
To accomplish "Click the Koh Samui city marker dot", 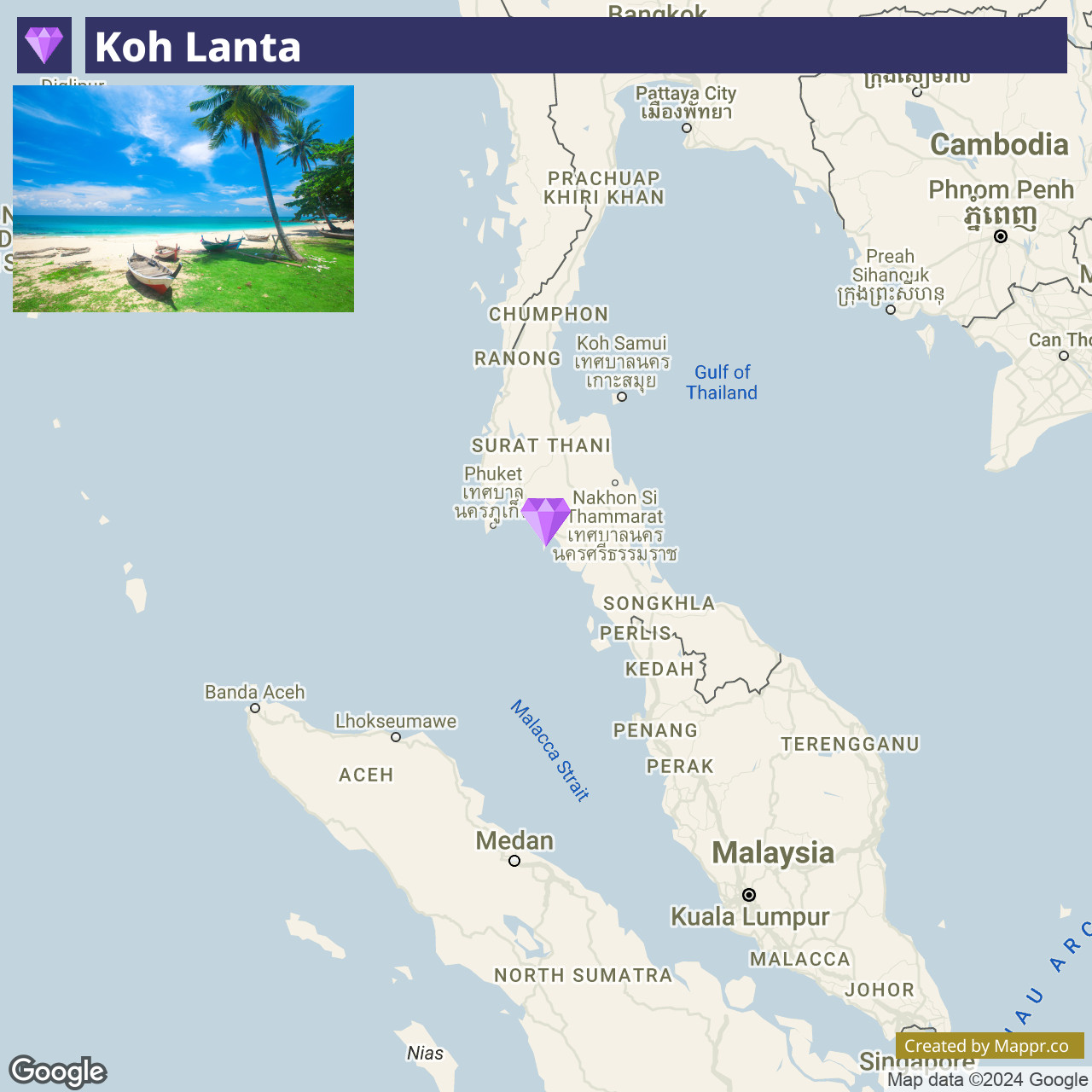I will [x=622, y=397].
